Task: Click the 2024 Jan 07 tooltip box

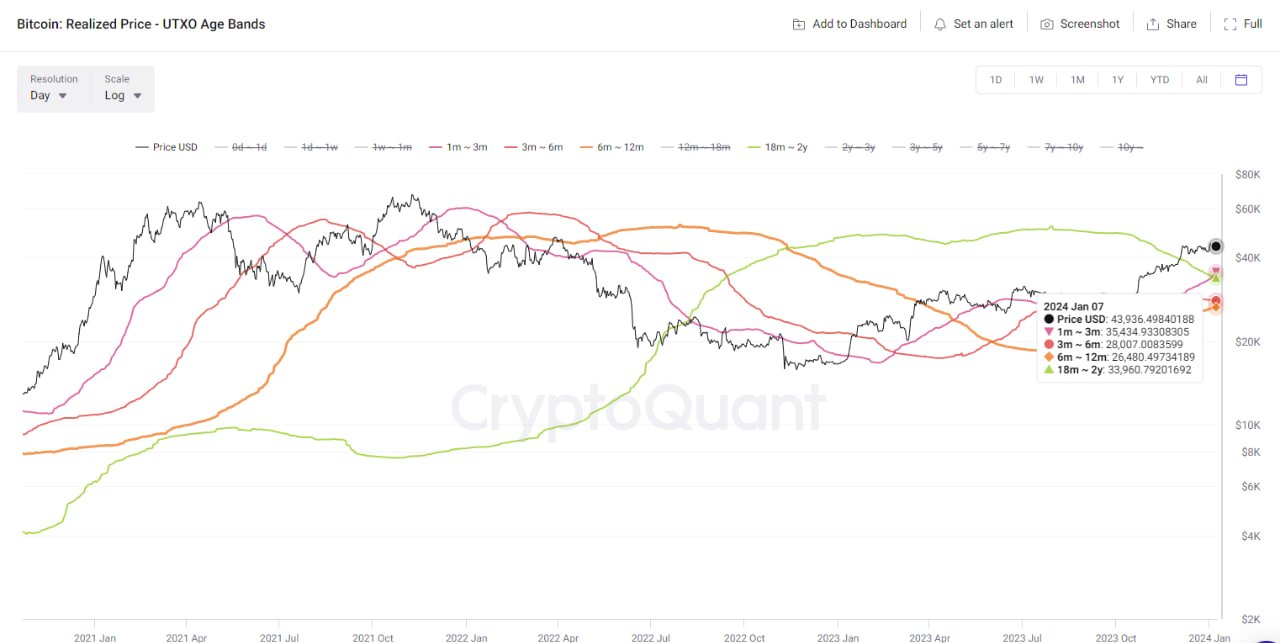Action: pyautogui.click(x=1119, y=339)
